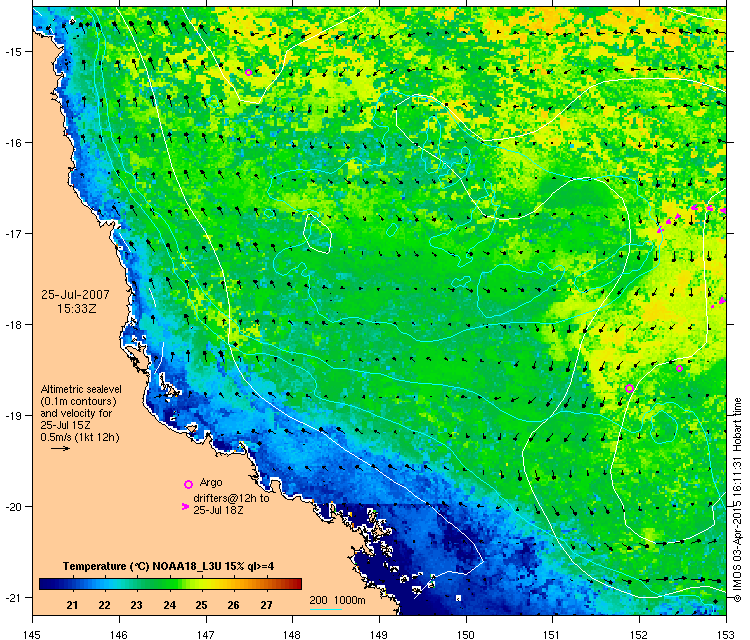Click the Temperature NOAA18_L3U colorbar title
This screenshot has width=750, height=640.
pos(168,566)
